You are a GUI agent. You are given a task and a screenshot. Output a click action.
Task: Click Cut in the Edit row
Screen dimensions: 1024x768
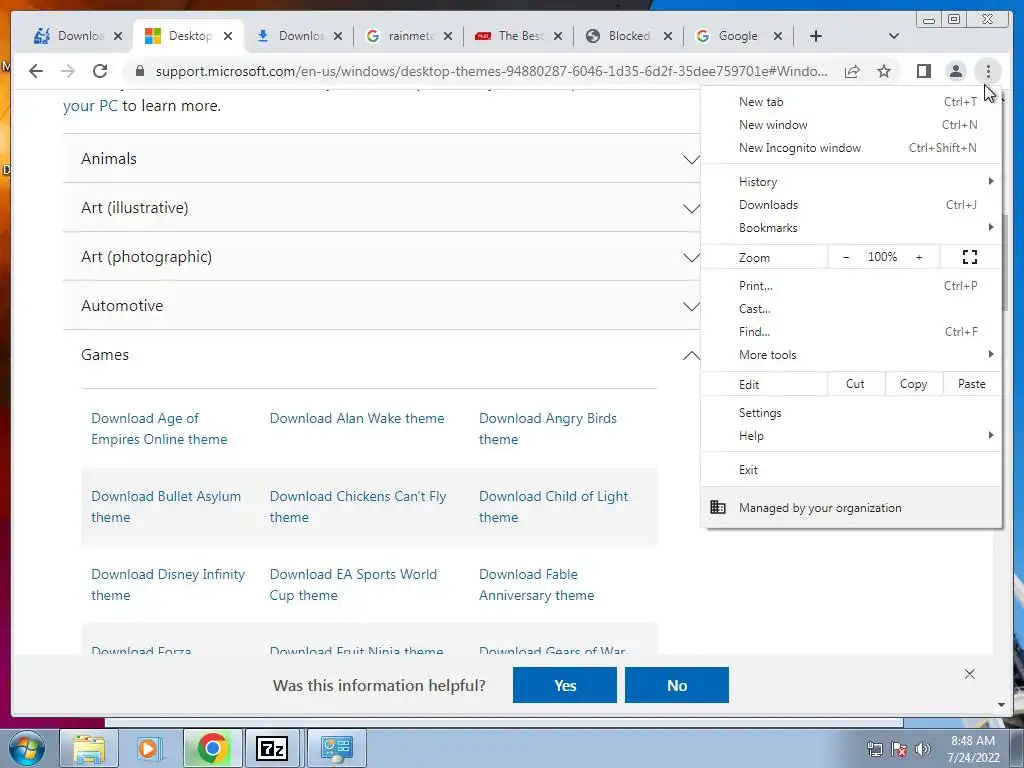856,384
